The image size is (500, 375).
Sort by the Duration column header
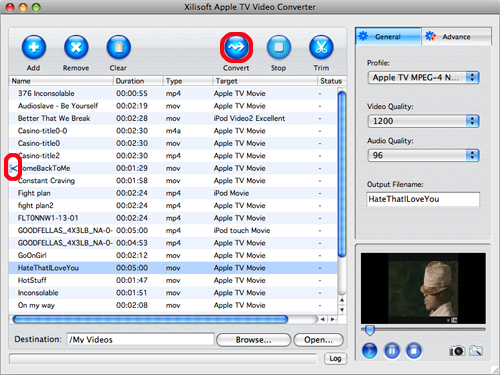tap(138, 81)
